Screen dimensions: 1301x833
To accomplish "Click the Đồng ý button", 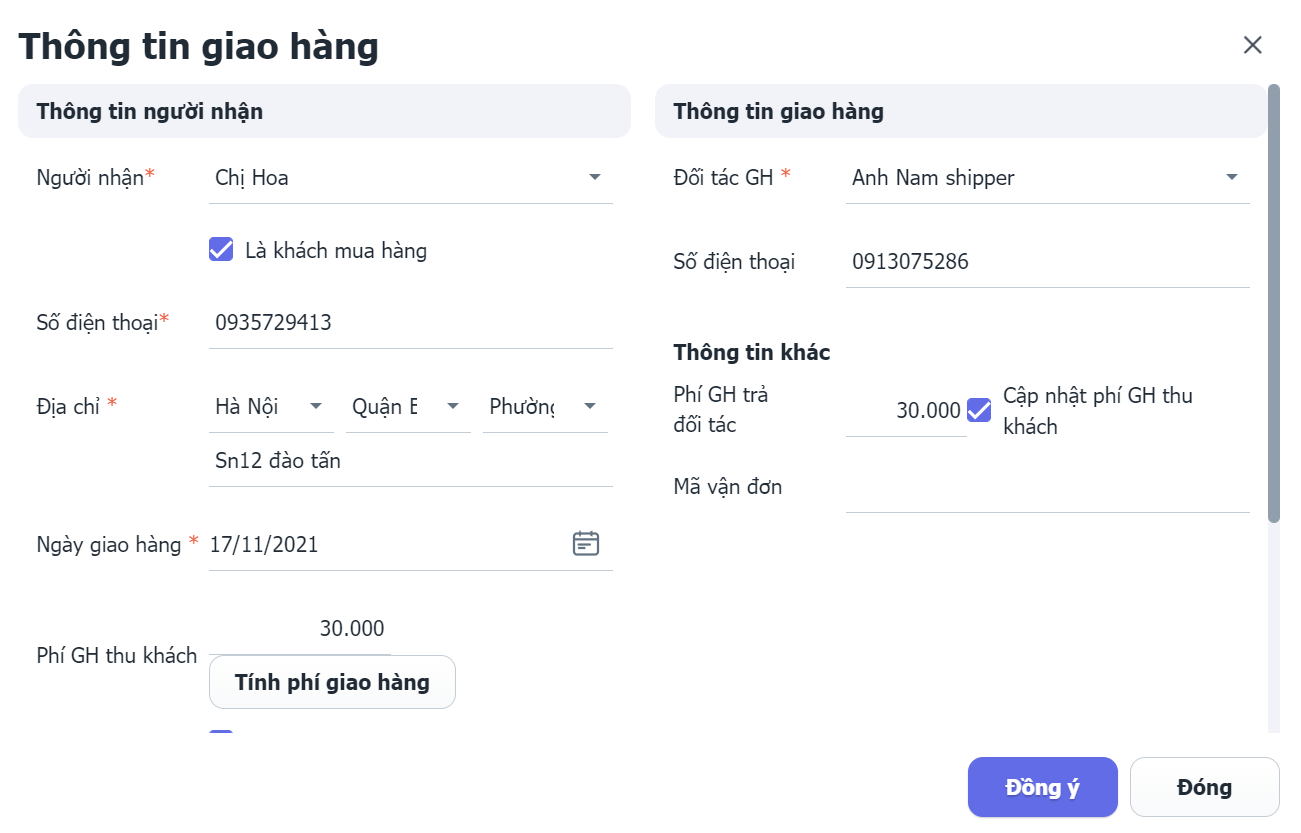I will click(x=1042, y=787).
